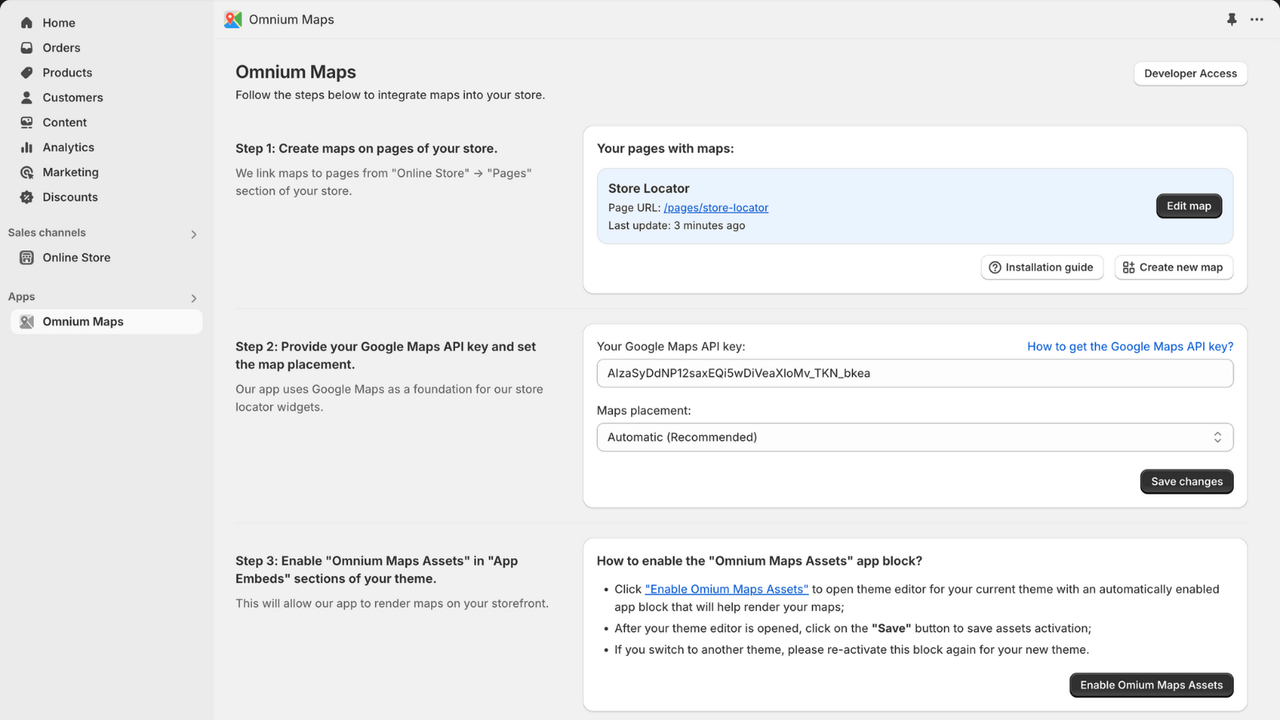The height and width of the screenshot is (720, 1280).
Task: Click the Developer Access button
Action: (x=1190, y=74)
